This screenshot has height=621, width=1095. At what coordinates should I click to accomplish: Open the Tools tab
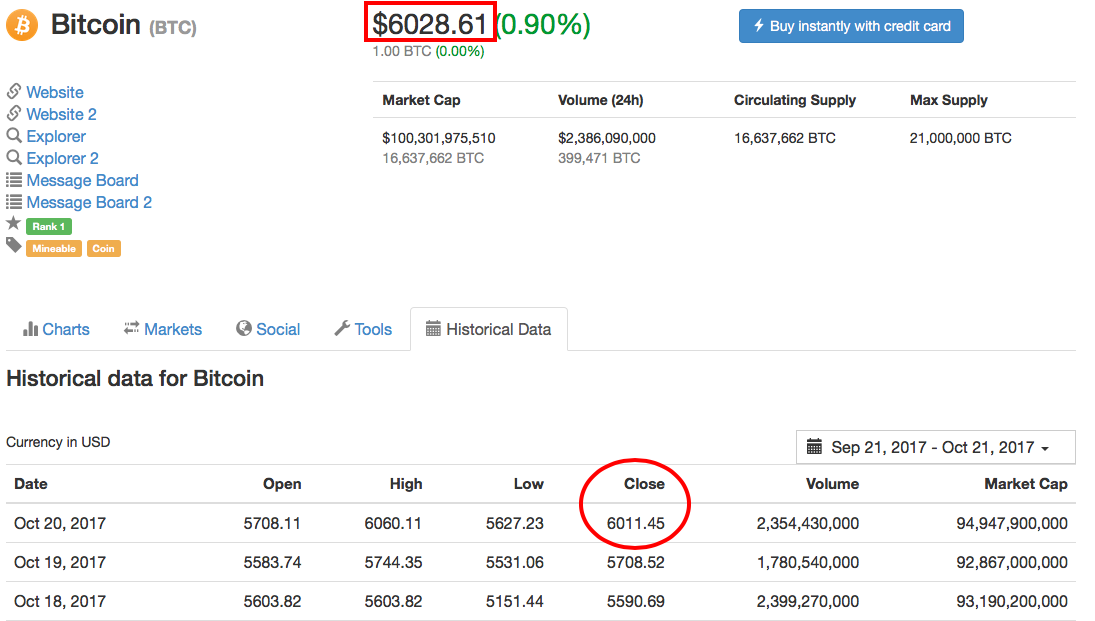click(x=363, y=329)
